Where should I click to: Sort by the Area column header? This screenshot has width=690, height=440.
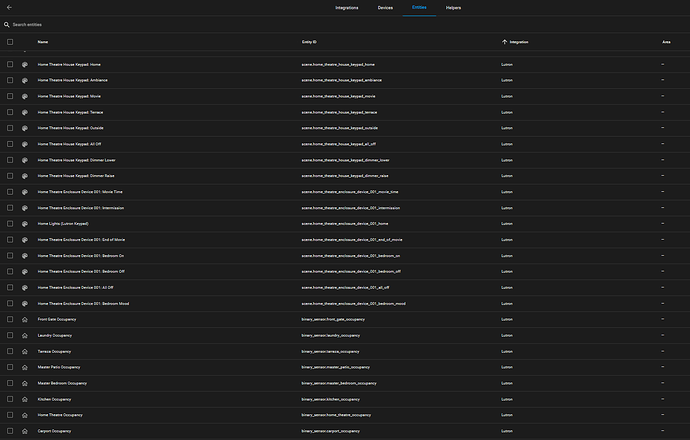point(666,42)
